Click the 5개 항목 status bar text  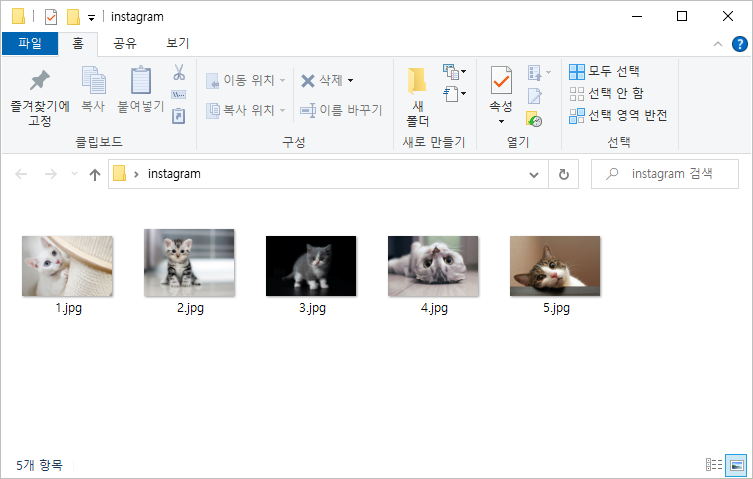(x=39, y=465)
